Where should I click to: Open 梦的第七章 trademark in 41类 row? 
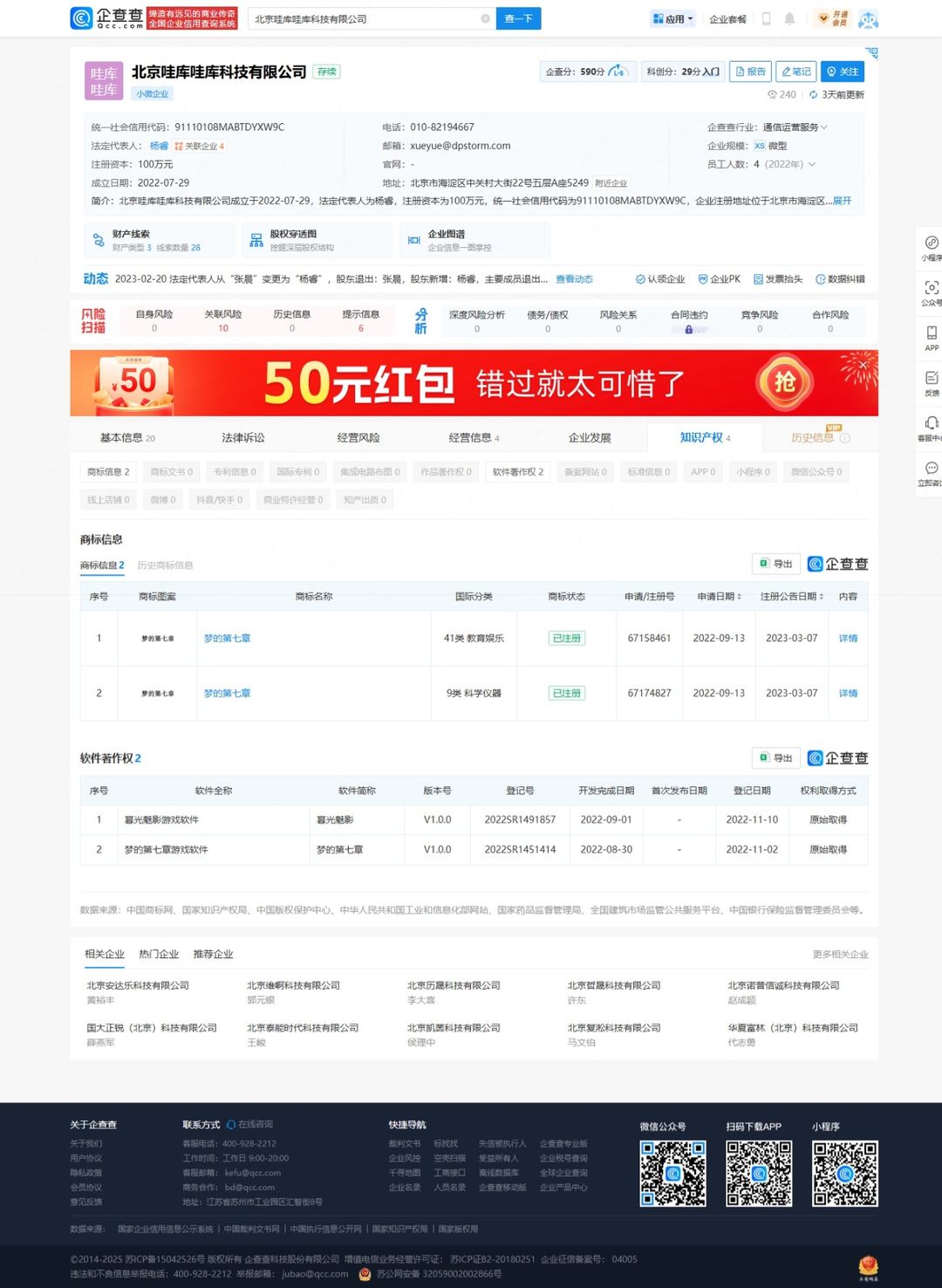227,638
